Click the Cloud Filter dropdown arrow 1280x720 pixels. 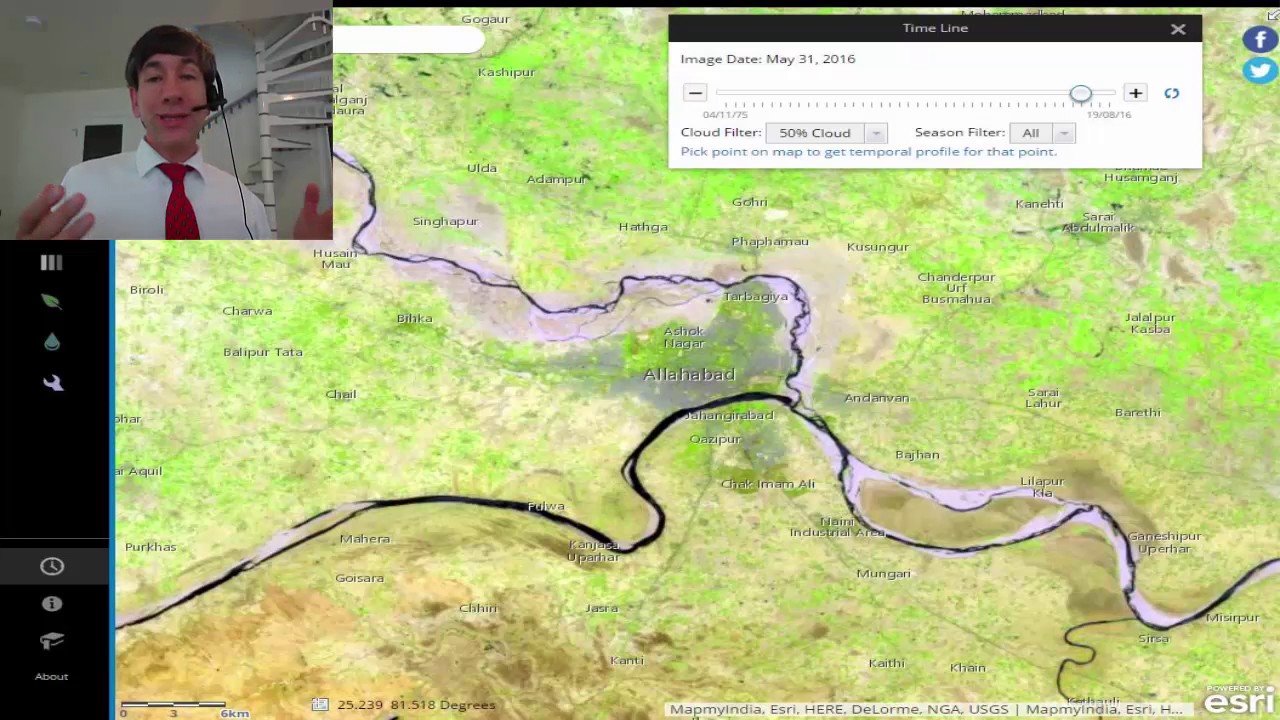tap(876, 133)
